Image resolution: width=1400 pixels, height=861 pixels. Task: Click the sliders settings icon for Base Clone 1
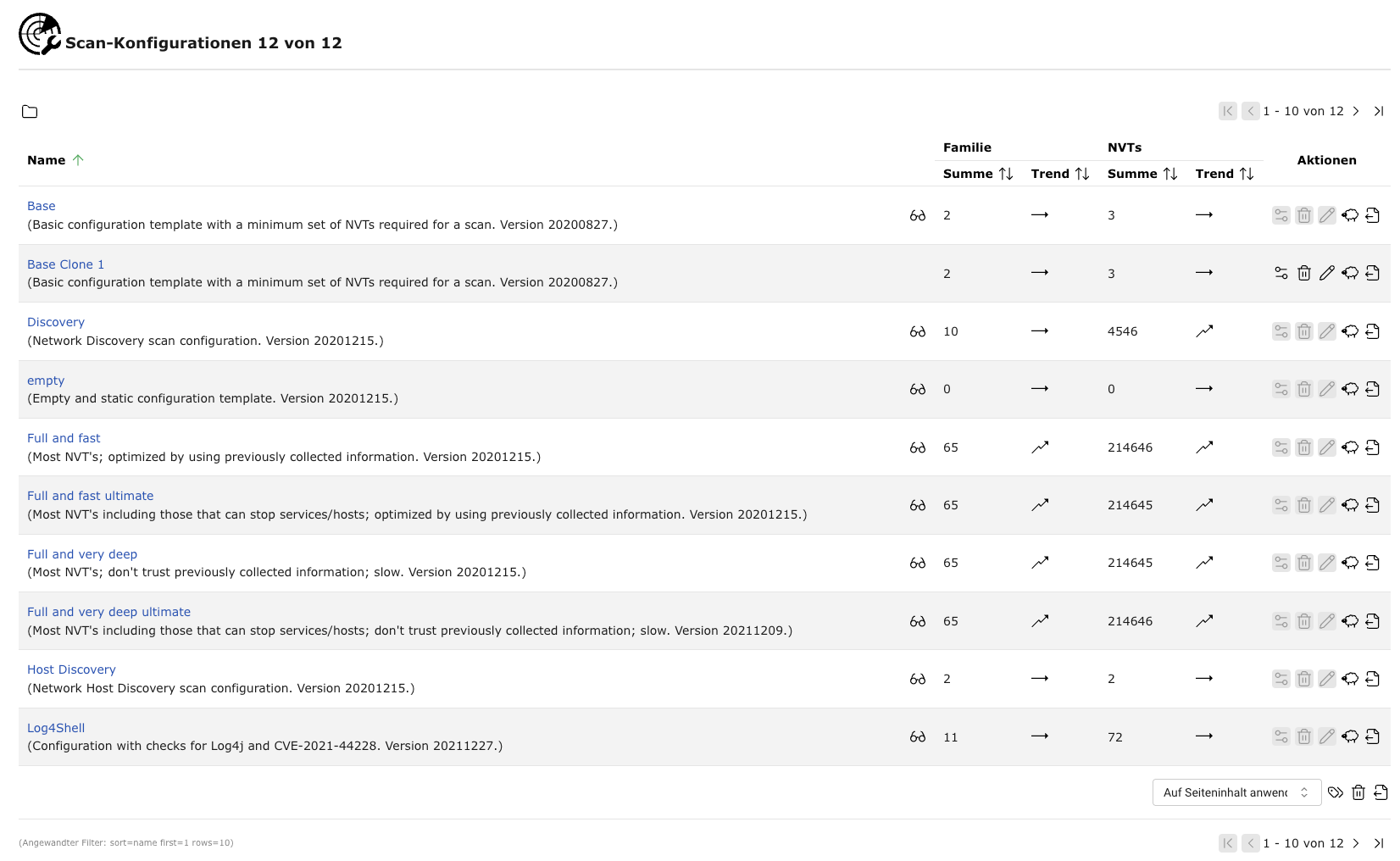1281,273
